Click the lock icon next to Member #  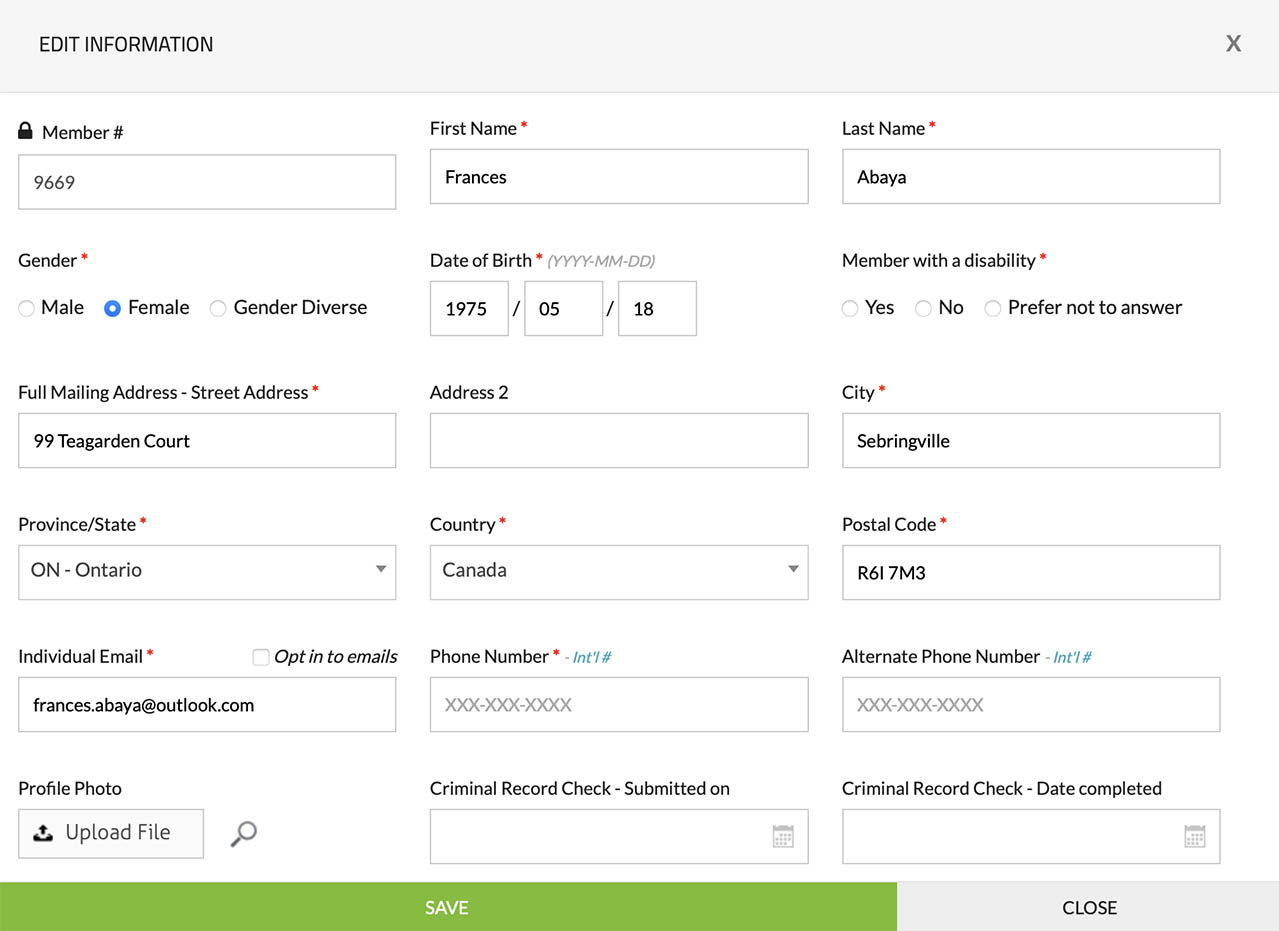tap(26, 131)
